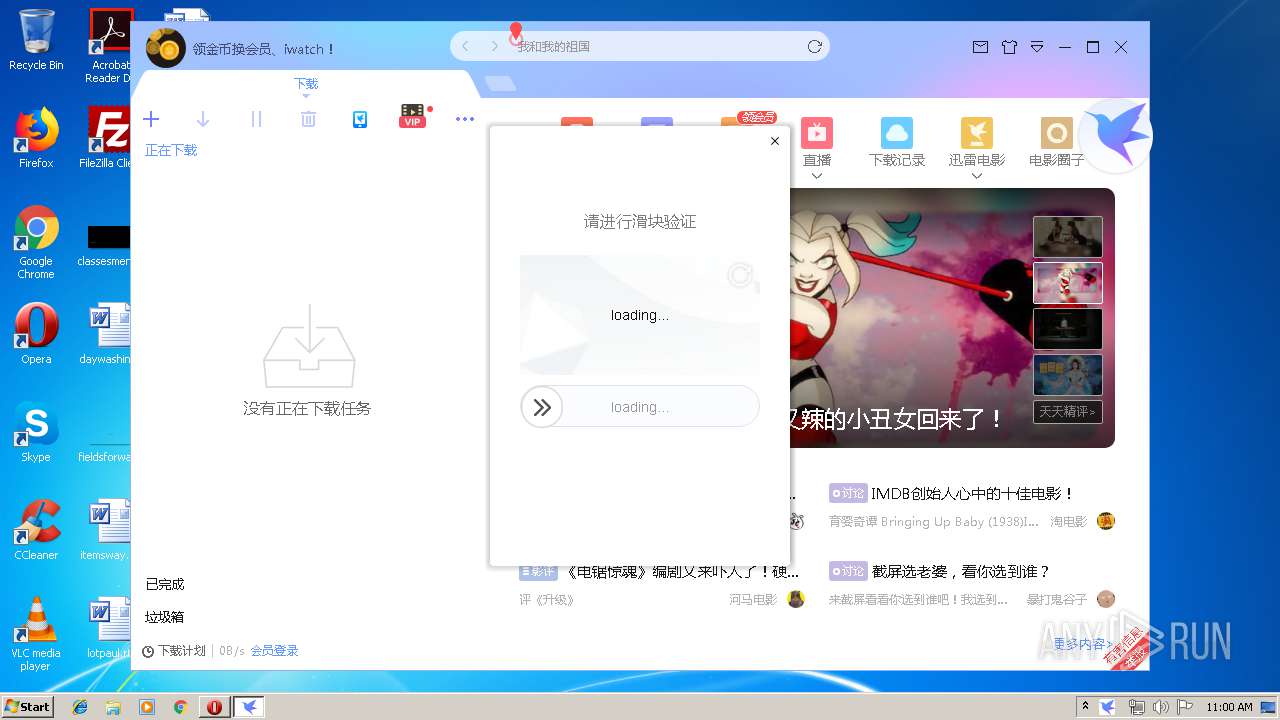Click the start download arrow icon
The width and height of the screenshot is (1280, 720).
(203, 119)
